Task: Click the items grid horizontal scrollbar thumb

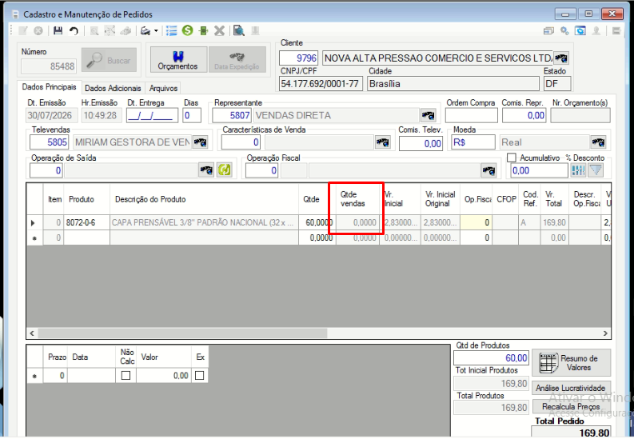Action: (183, 333)
